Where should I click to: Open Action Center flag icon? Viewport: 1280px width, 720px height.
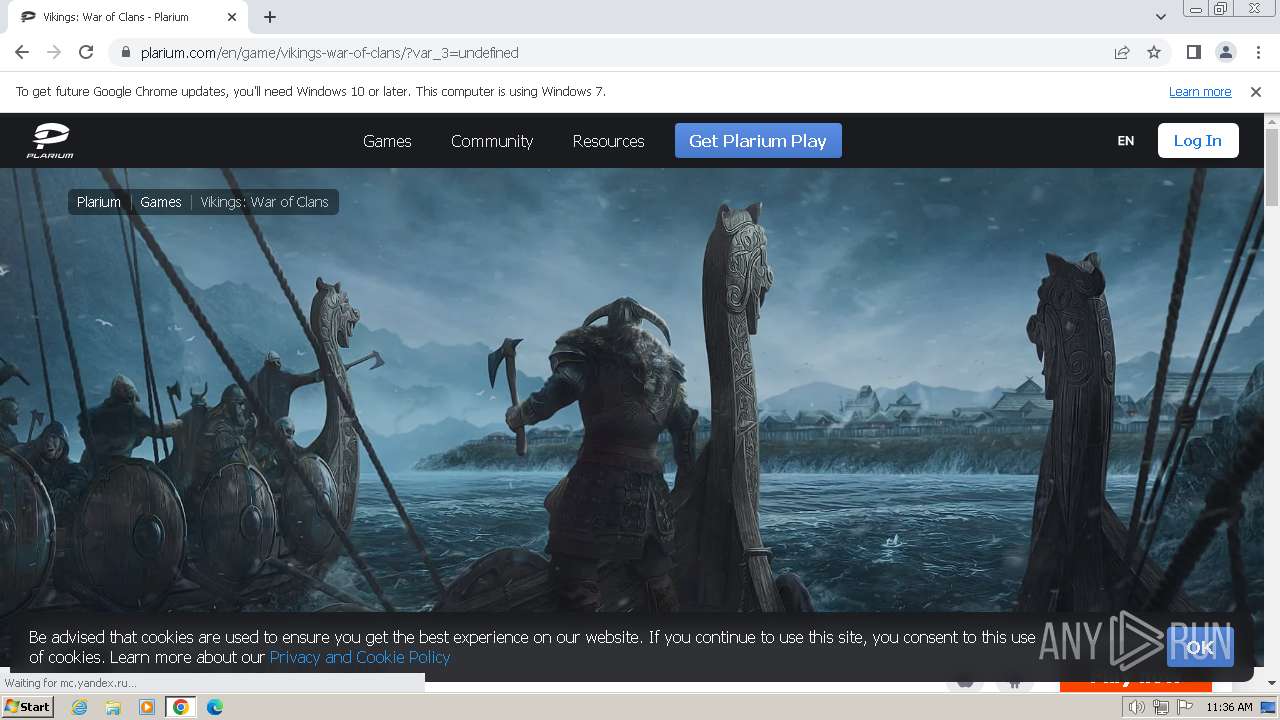[x=1185, y=707]
